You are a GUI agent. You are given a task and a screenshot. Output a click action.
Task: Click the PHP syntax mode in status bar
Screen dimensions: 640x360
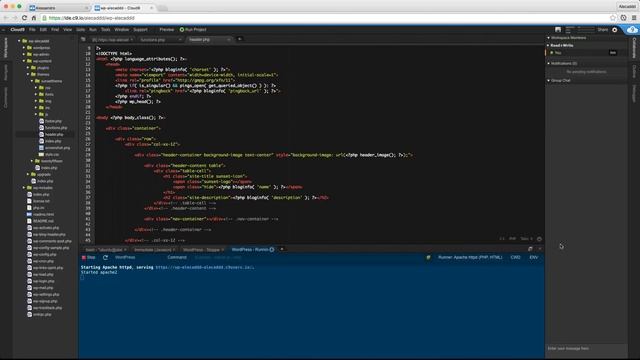click(x=512, y=239)
